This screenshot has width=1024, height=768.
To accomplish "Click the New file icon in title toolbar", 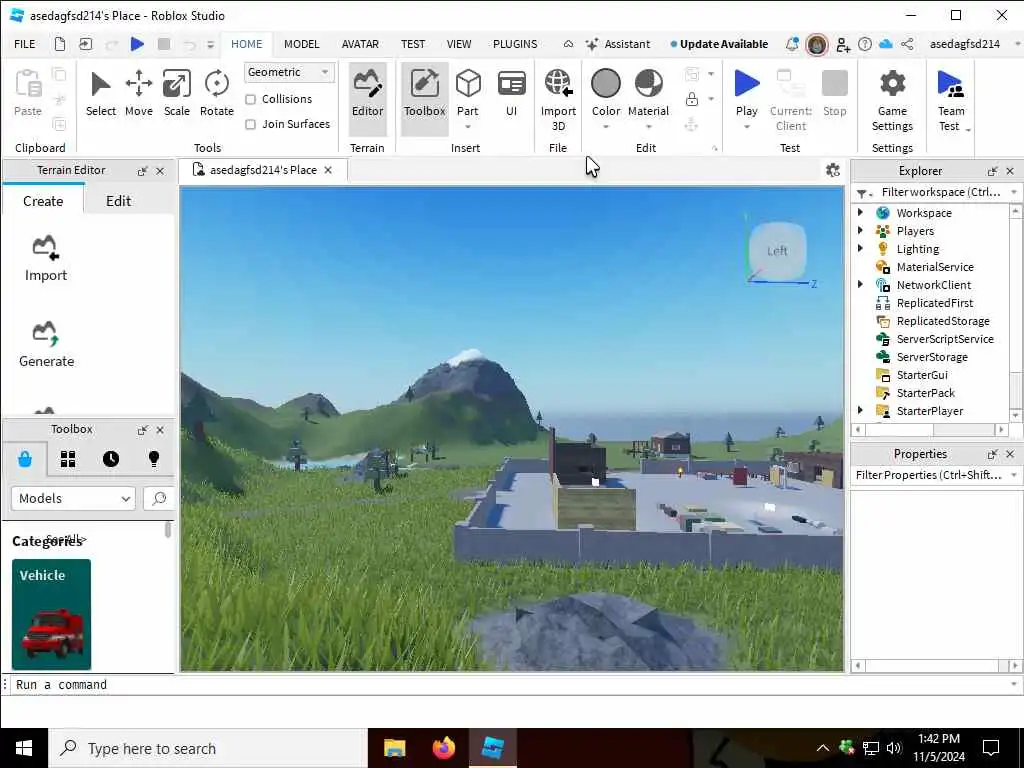I will pyautogui.click(x=59, y=44).
